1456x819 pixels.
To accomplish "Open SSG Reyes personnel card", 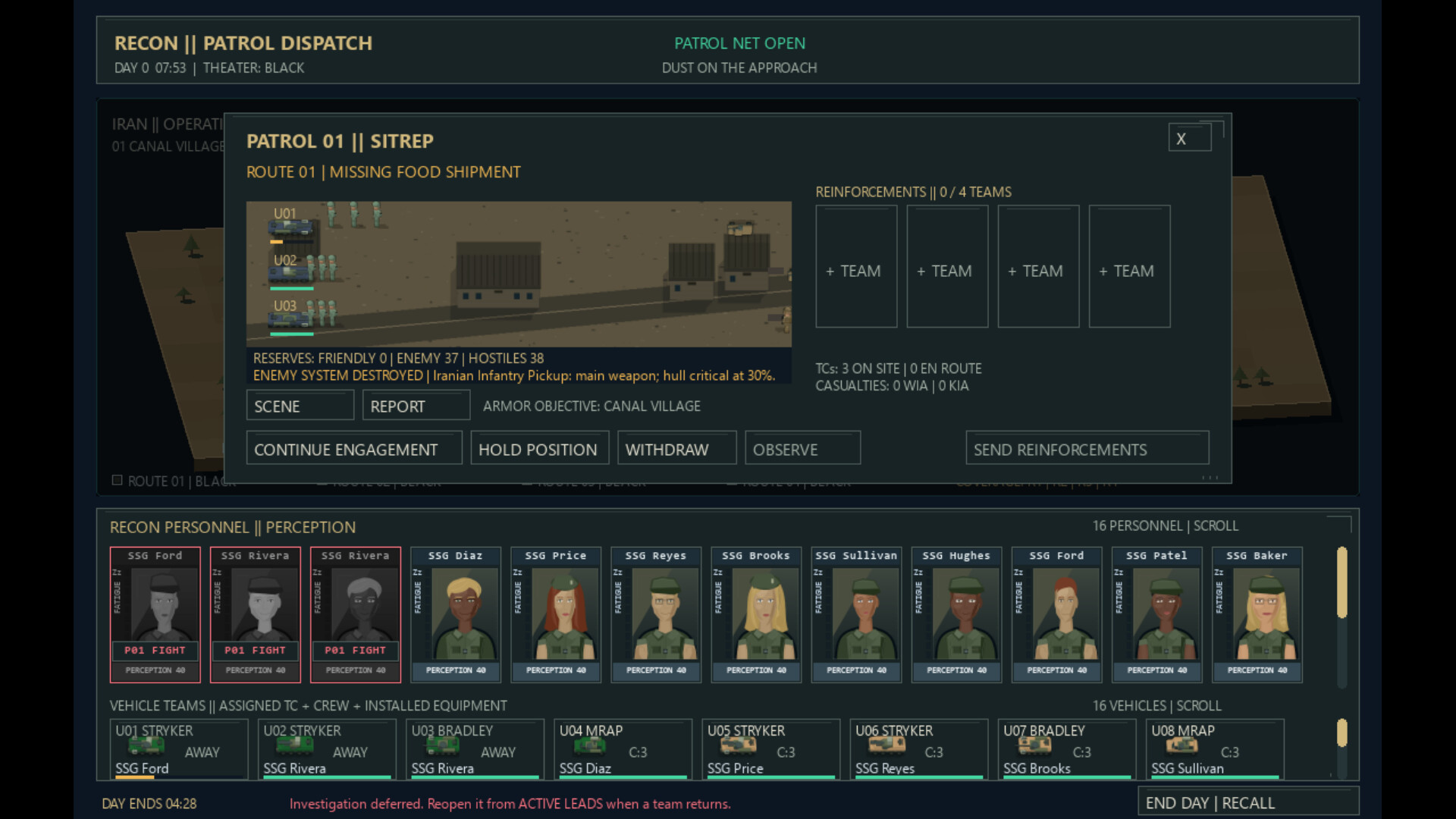I will 655,614.
